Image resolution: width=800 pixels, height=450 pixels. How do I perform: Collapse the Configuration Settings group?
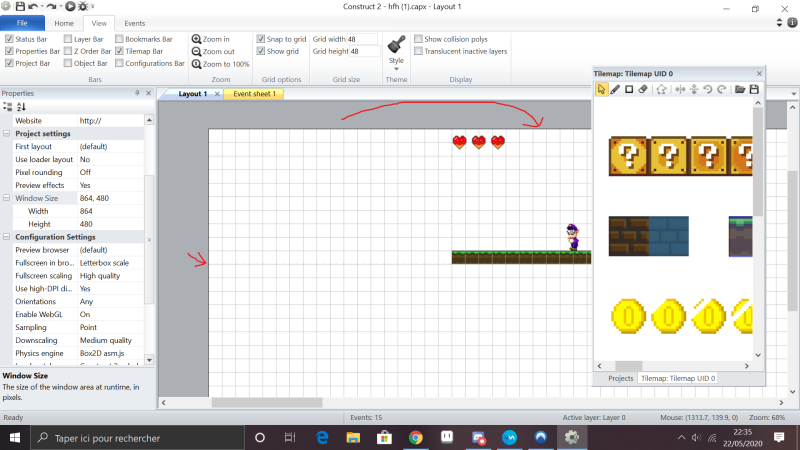7,237
